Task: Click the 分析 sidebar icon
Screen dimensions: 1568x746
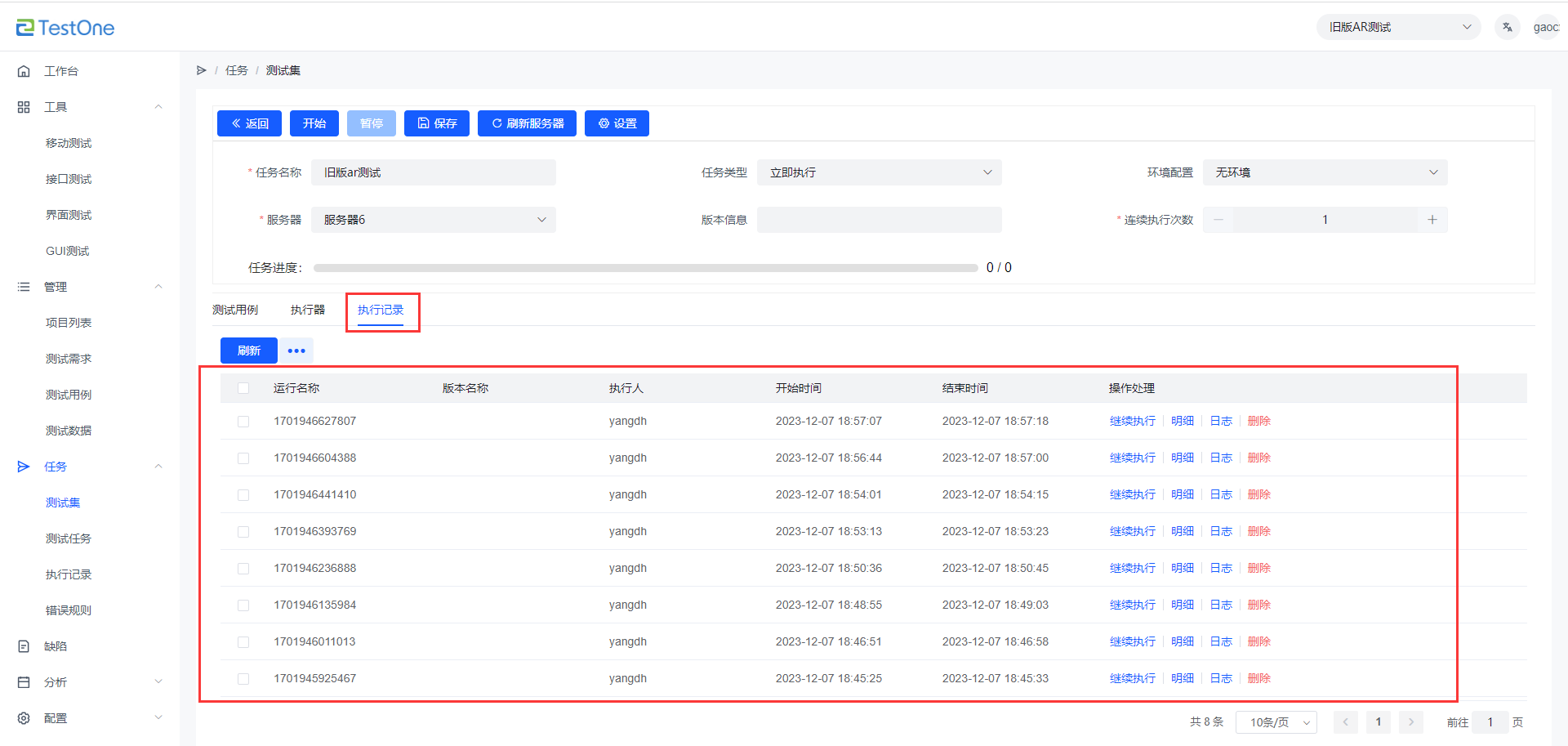Action: (24, 682)
